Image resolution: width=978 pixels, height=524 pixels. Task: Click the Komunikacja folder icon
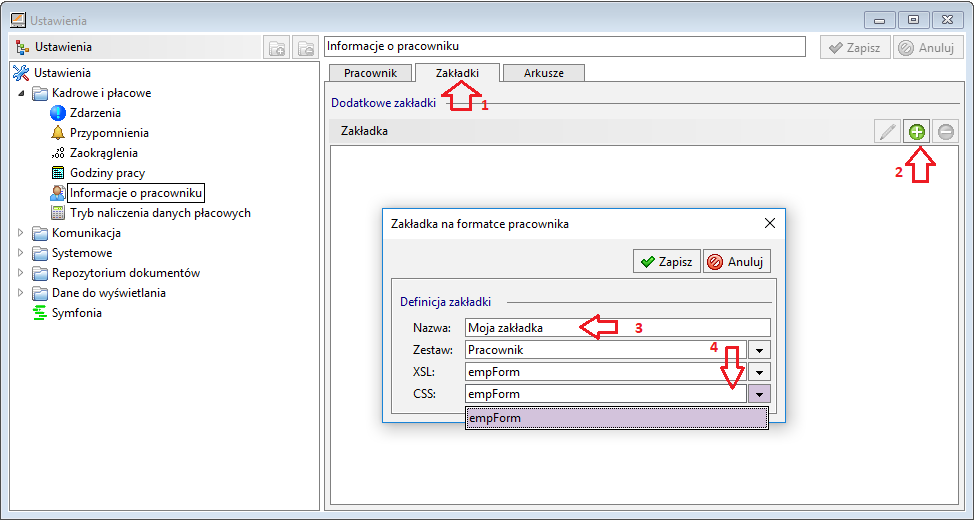click(x=41, y=233)
